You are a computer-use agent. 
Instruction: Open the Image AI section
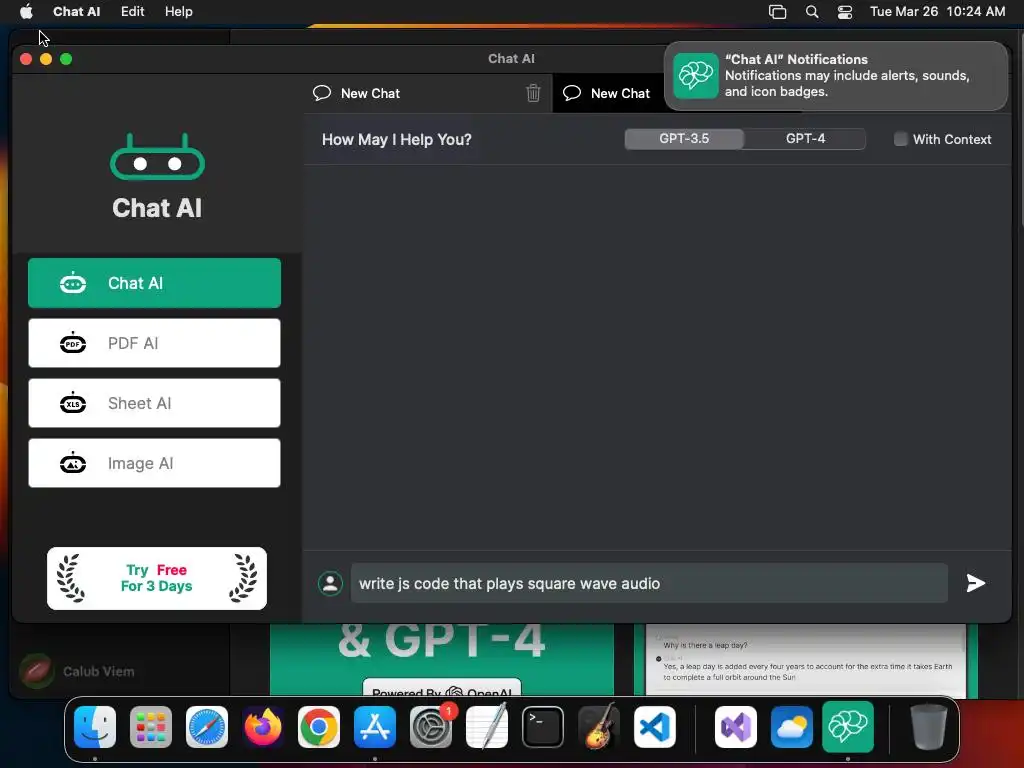(x=154, y=463)
